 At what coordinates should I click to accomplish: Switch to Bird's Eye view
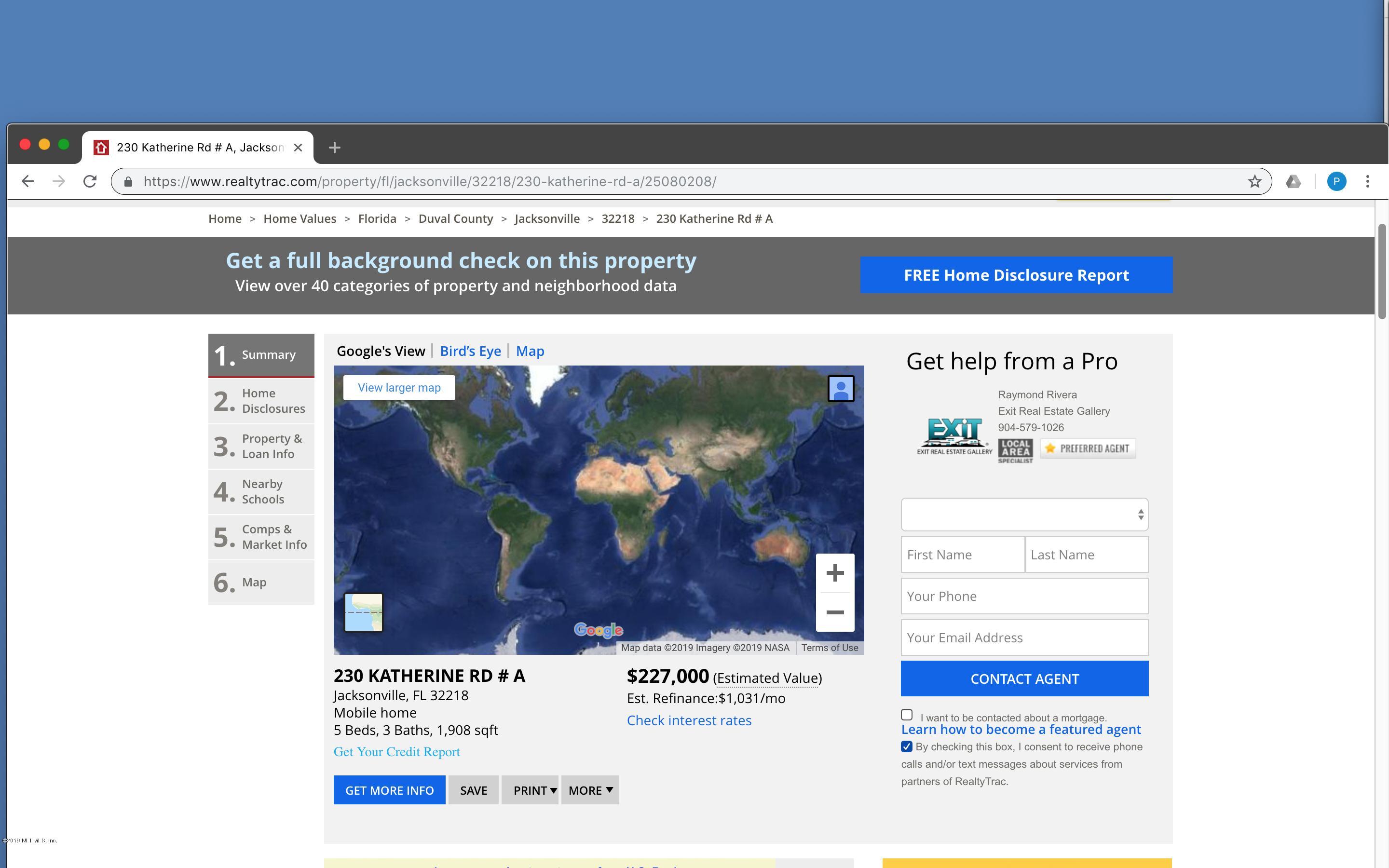click(470, 351)
